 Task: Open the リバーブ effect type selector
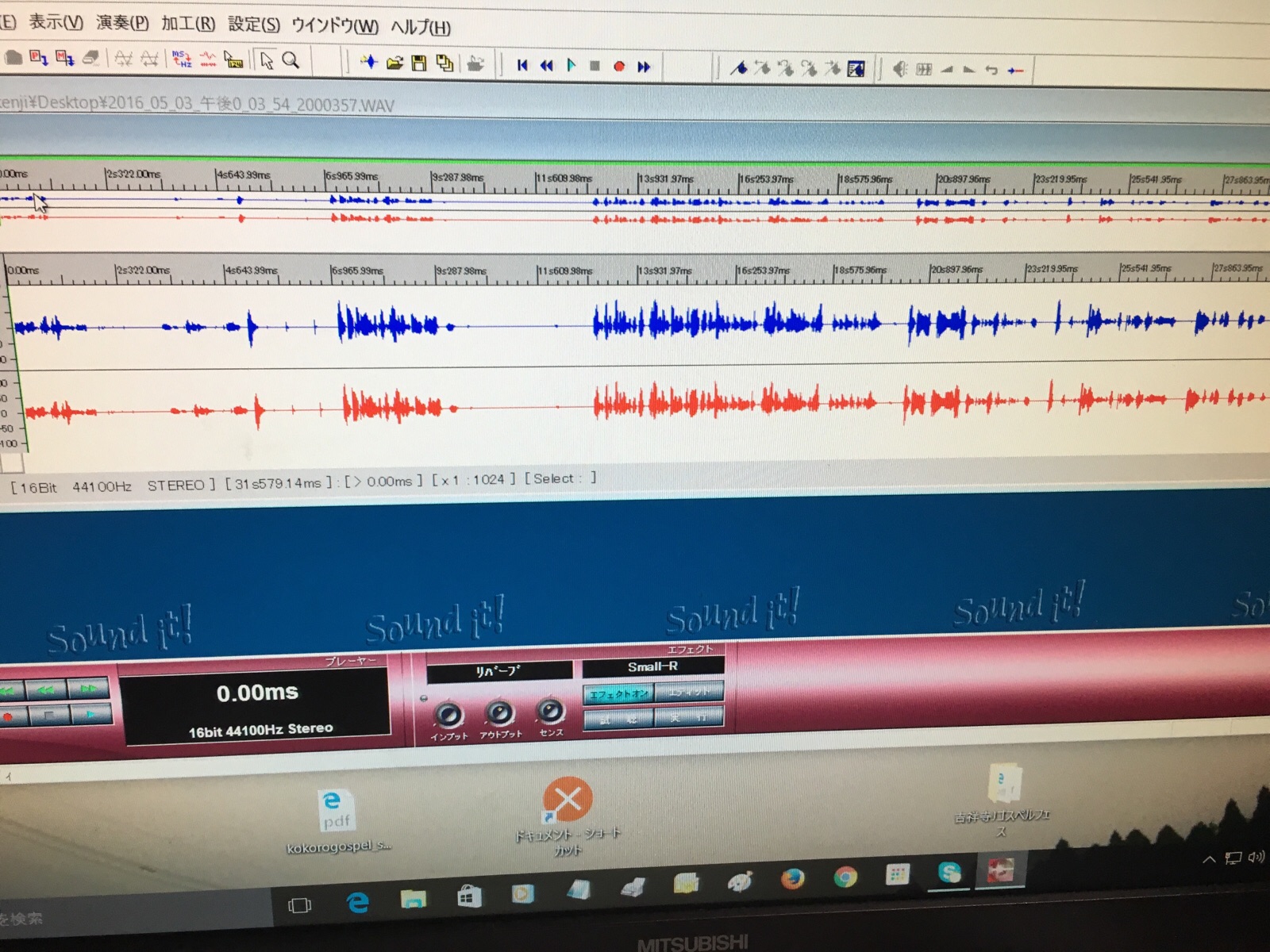click(x=498, y=671)
